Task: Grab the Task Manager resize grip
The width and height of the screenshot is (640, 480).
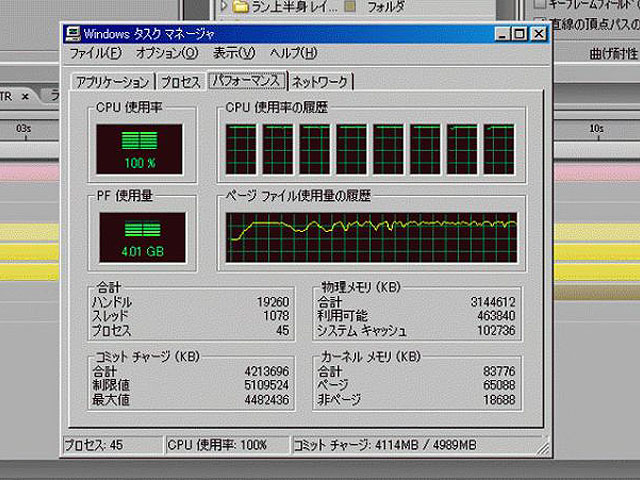Action: coord(543,449)
